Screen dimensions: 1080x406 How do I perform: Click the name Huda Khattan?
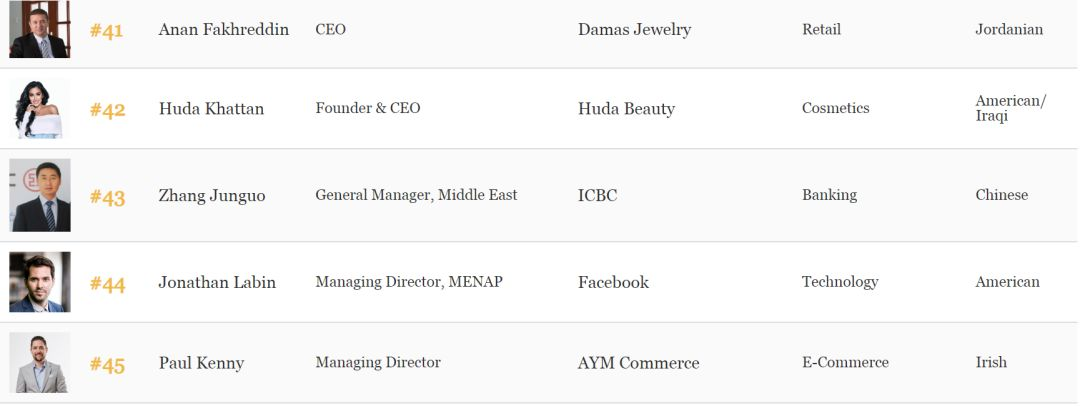[211, 109]
